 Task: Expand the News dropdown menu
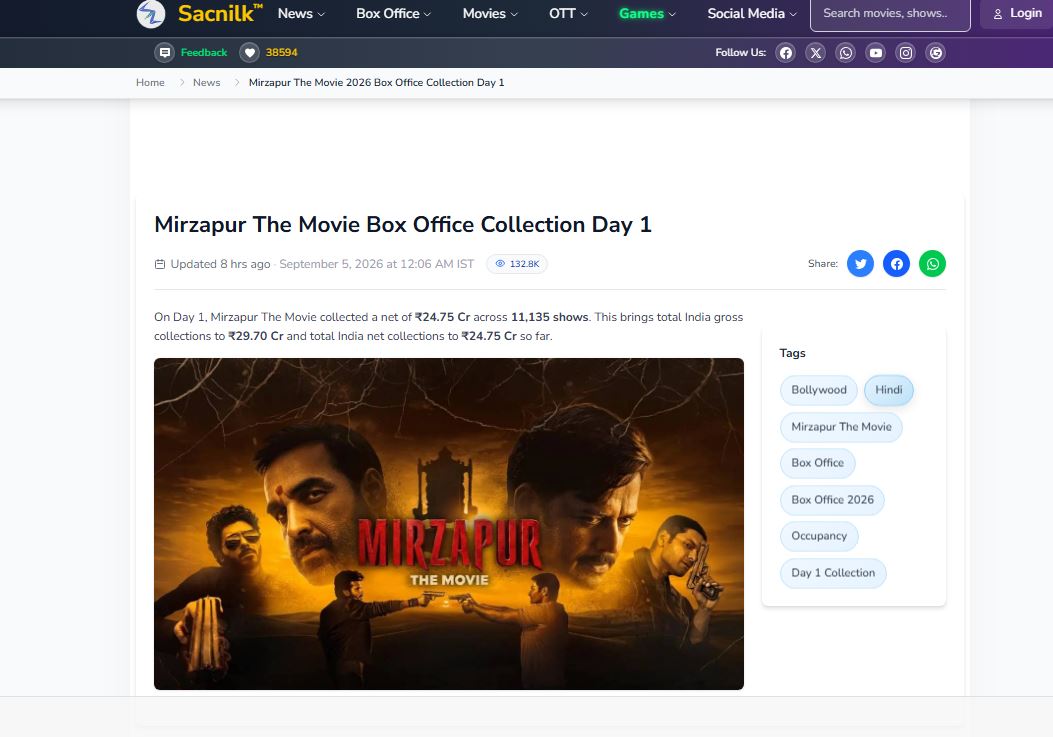[x=301, y=13]
